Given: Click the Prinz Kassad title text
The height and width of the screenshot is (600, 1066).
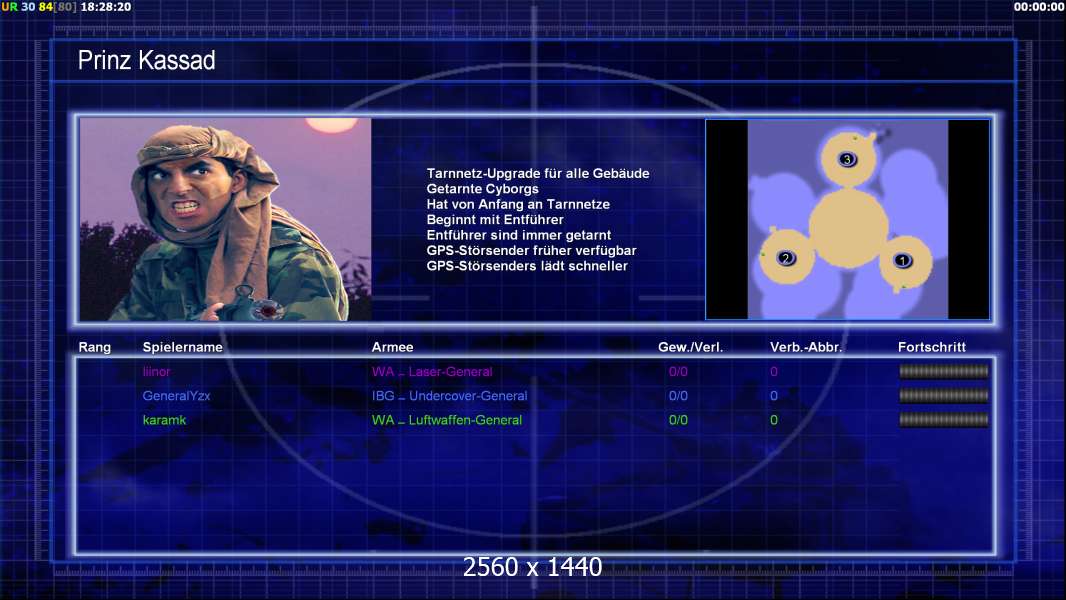Looking at the screenshot, I should [146, 60].
